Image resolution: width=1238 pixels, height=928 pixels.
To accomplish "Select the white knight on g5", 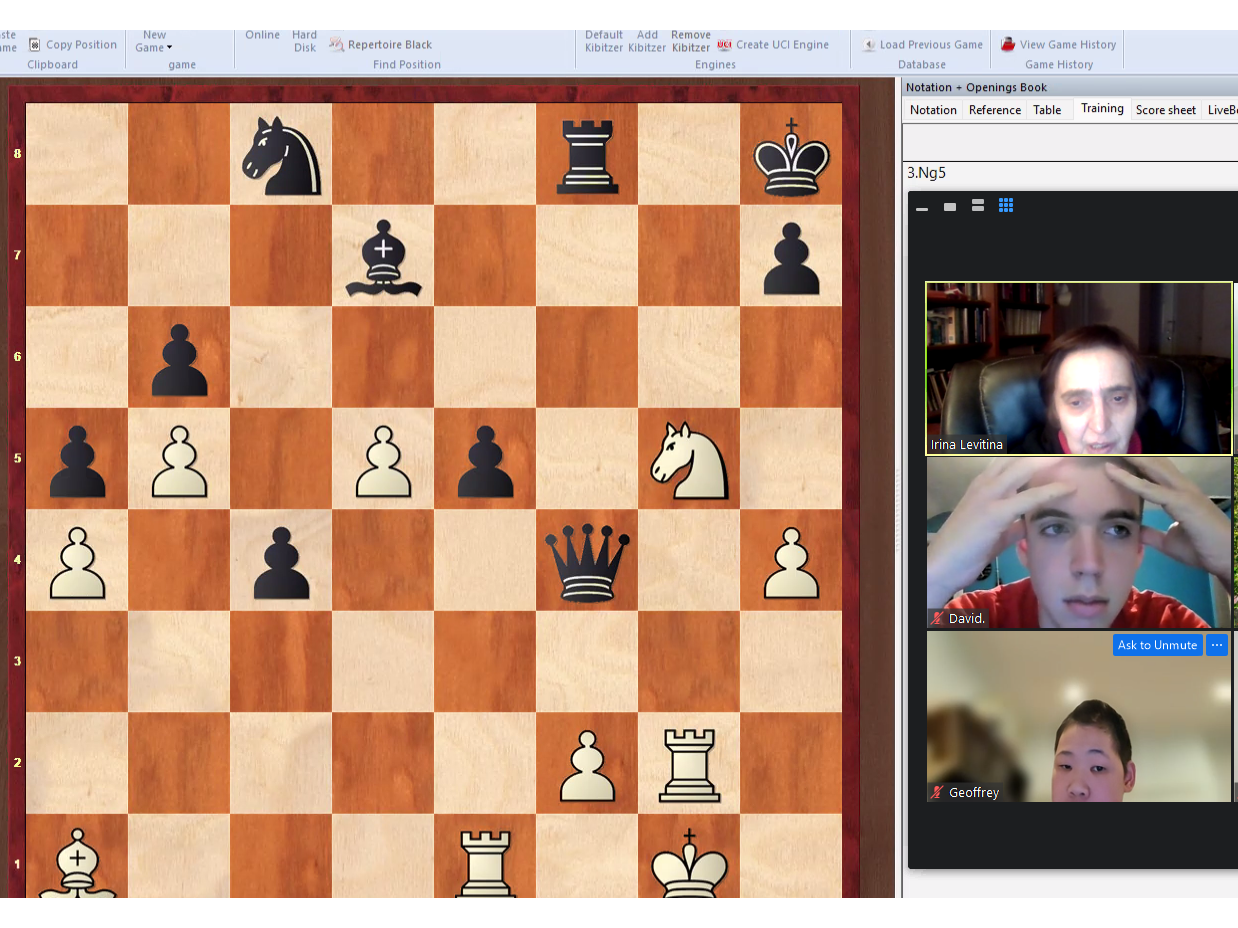I will [x=689, y=459].
